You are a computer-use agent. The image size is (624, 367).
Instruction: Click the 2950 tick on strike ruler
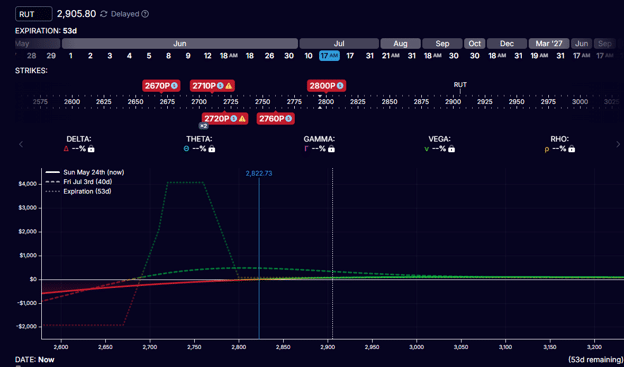(517, 102)
